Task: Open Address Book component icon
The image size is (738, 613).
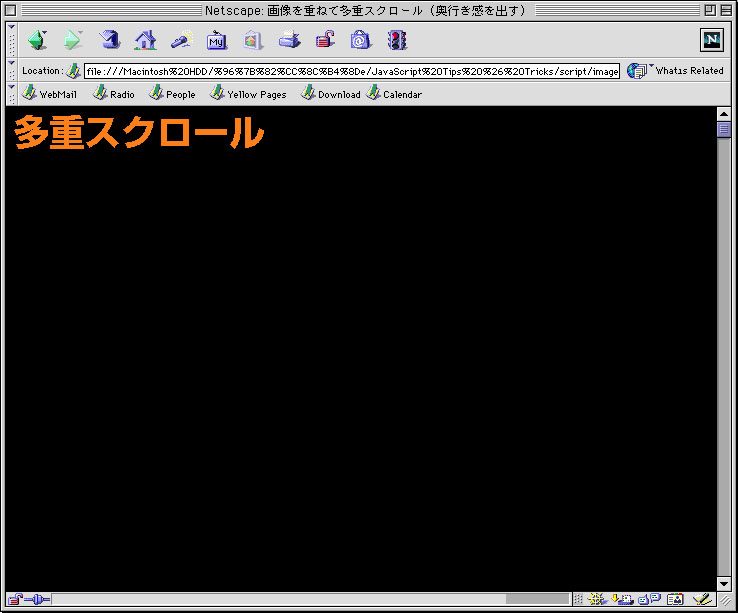Action: (x=675, y=599)
